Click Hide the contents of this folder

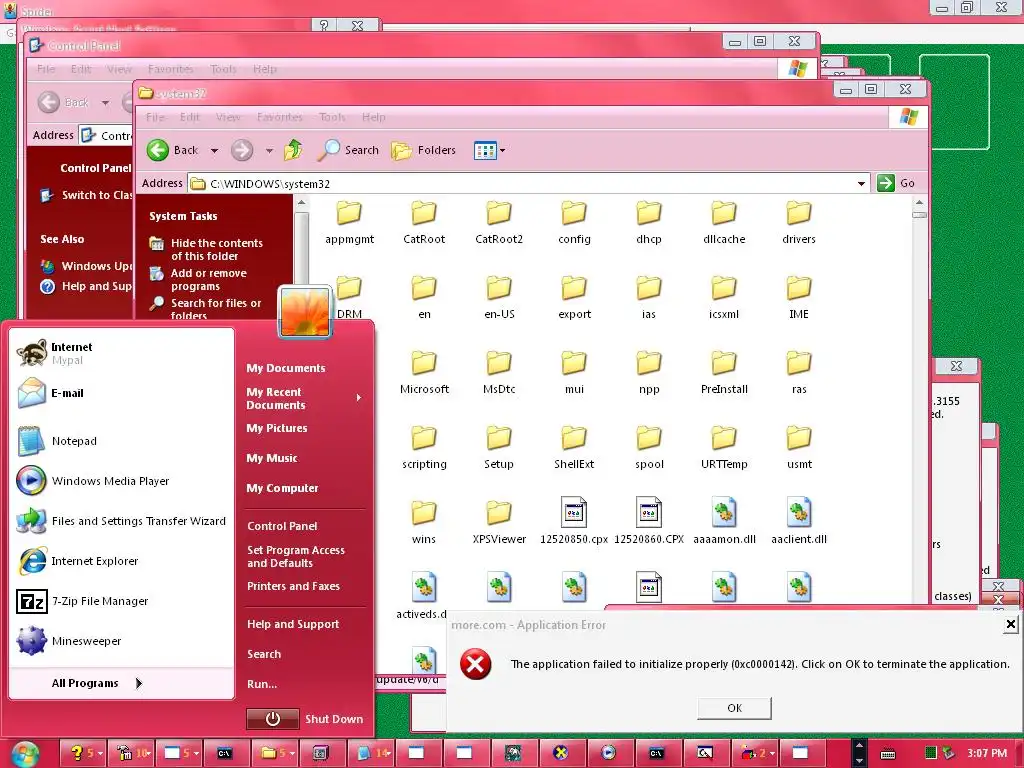[x=206, y=249]
